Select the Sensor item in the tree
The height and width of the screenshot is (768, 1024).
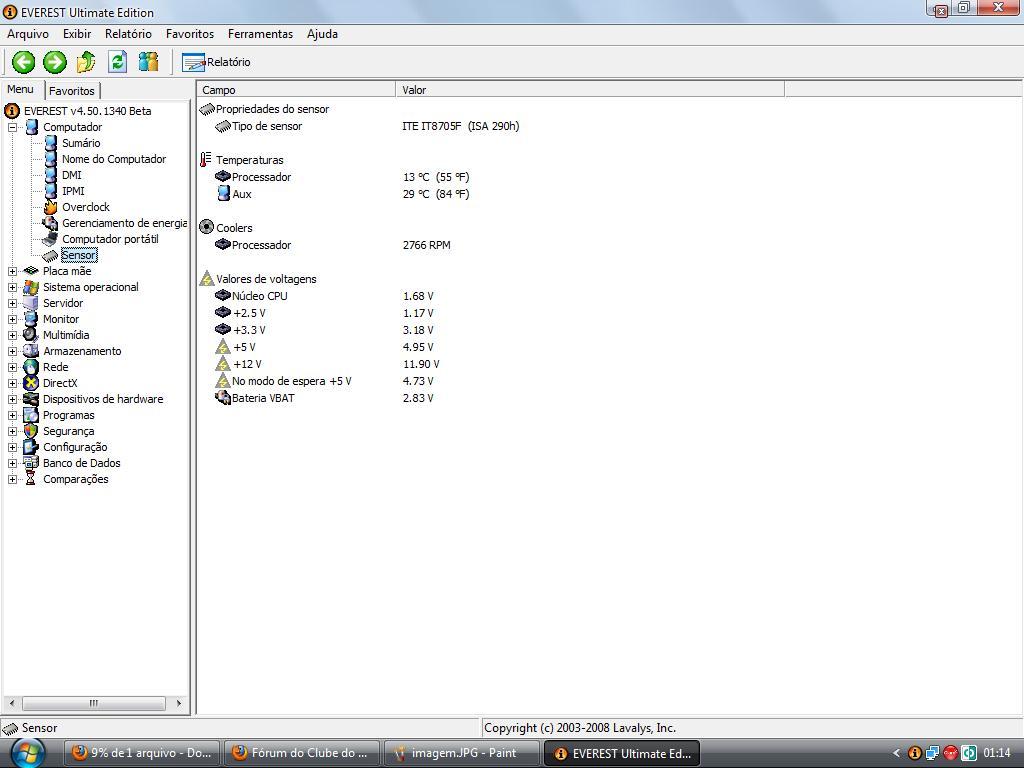(78, 255)
